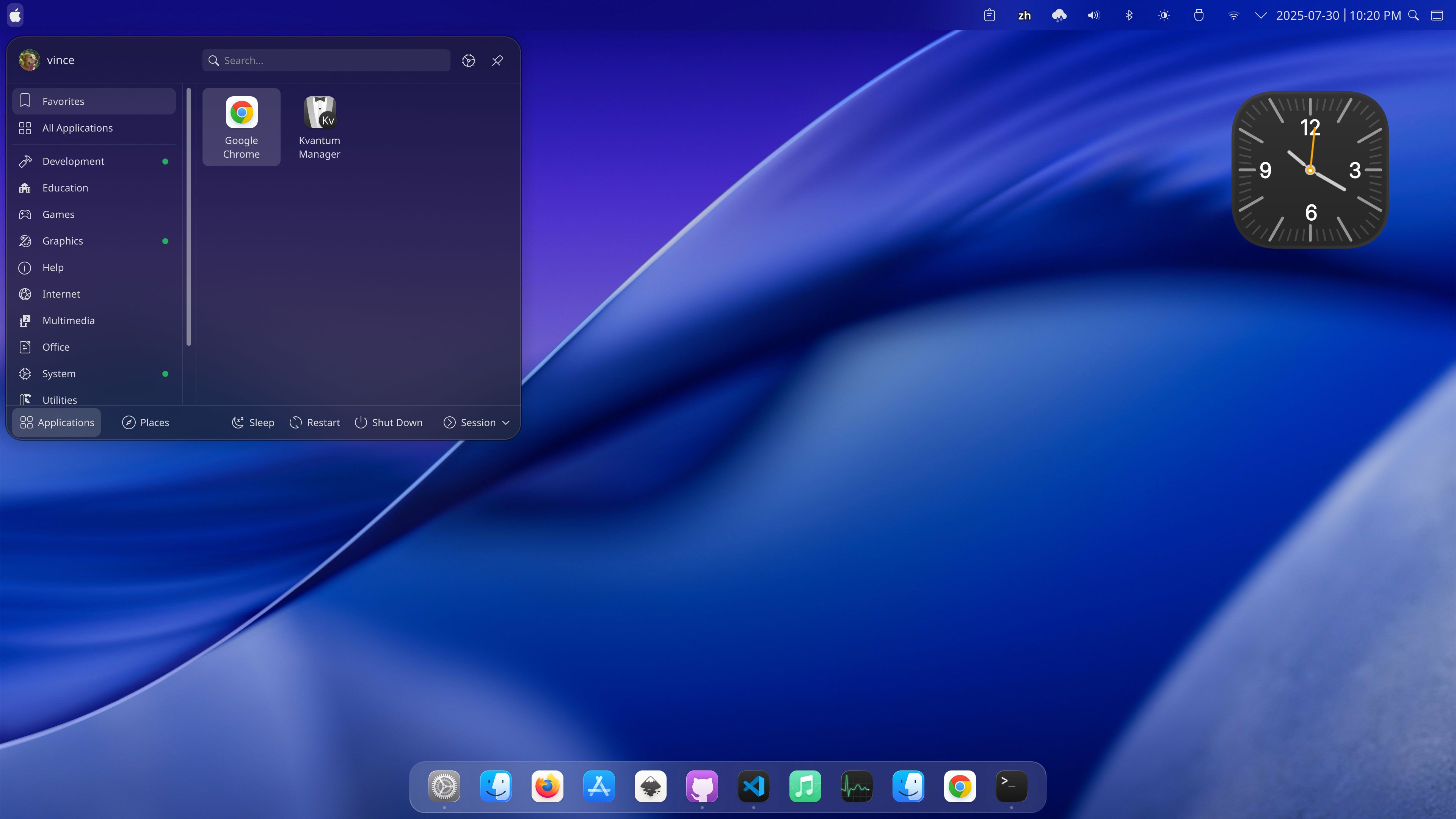This screenshot has width=1456, height=819.
Task: Open the menu bar down-chevron dropdown
Action: [1260, 15]
